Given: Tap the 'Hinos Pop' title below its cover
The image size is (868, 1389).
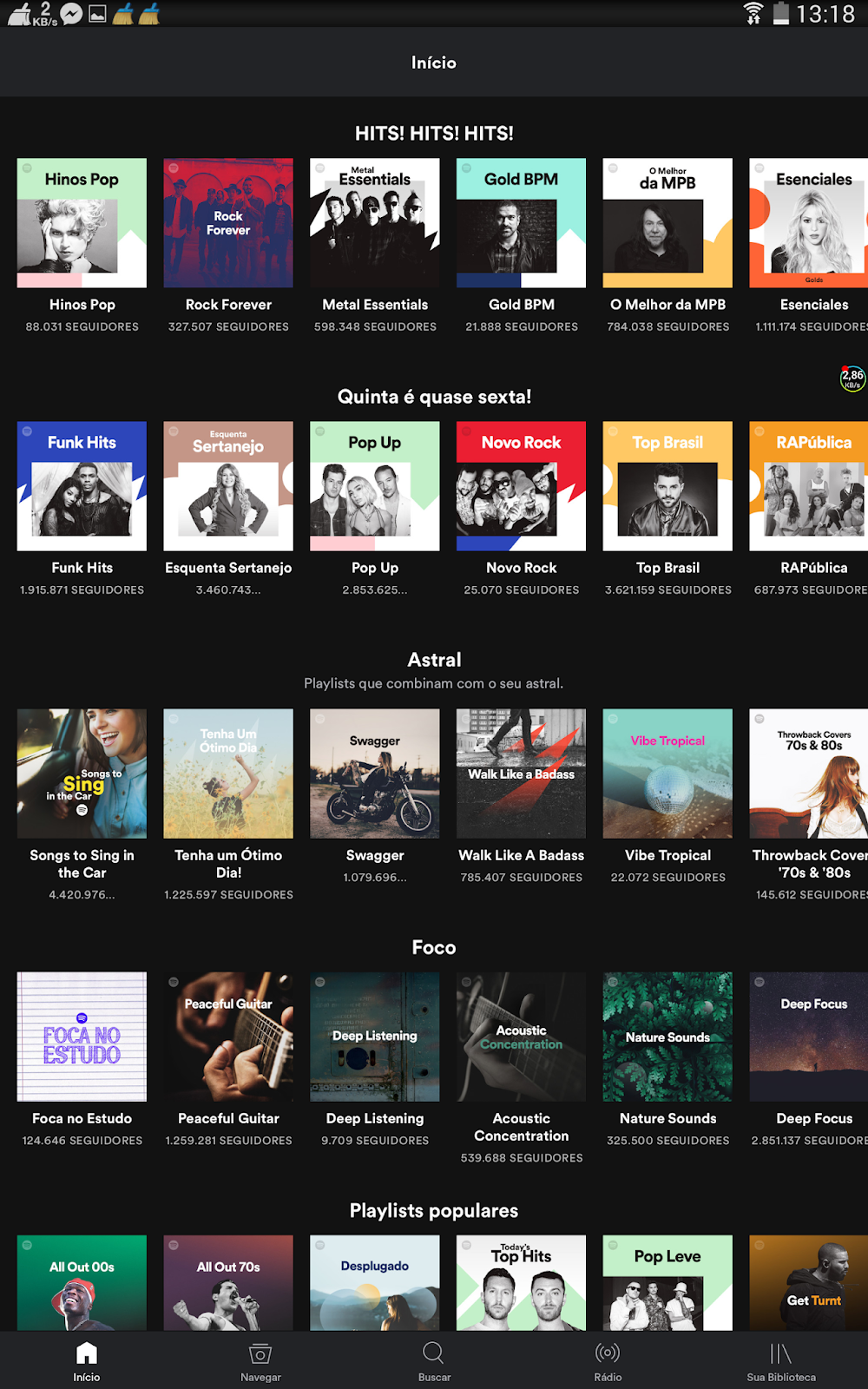Looking at the screenshot, I should (82, 305).
